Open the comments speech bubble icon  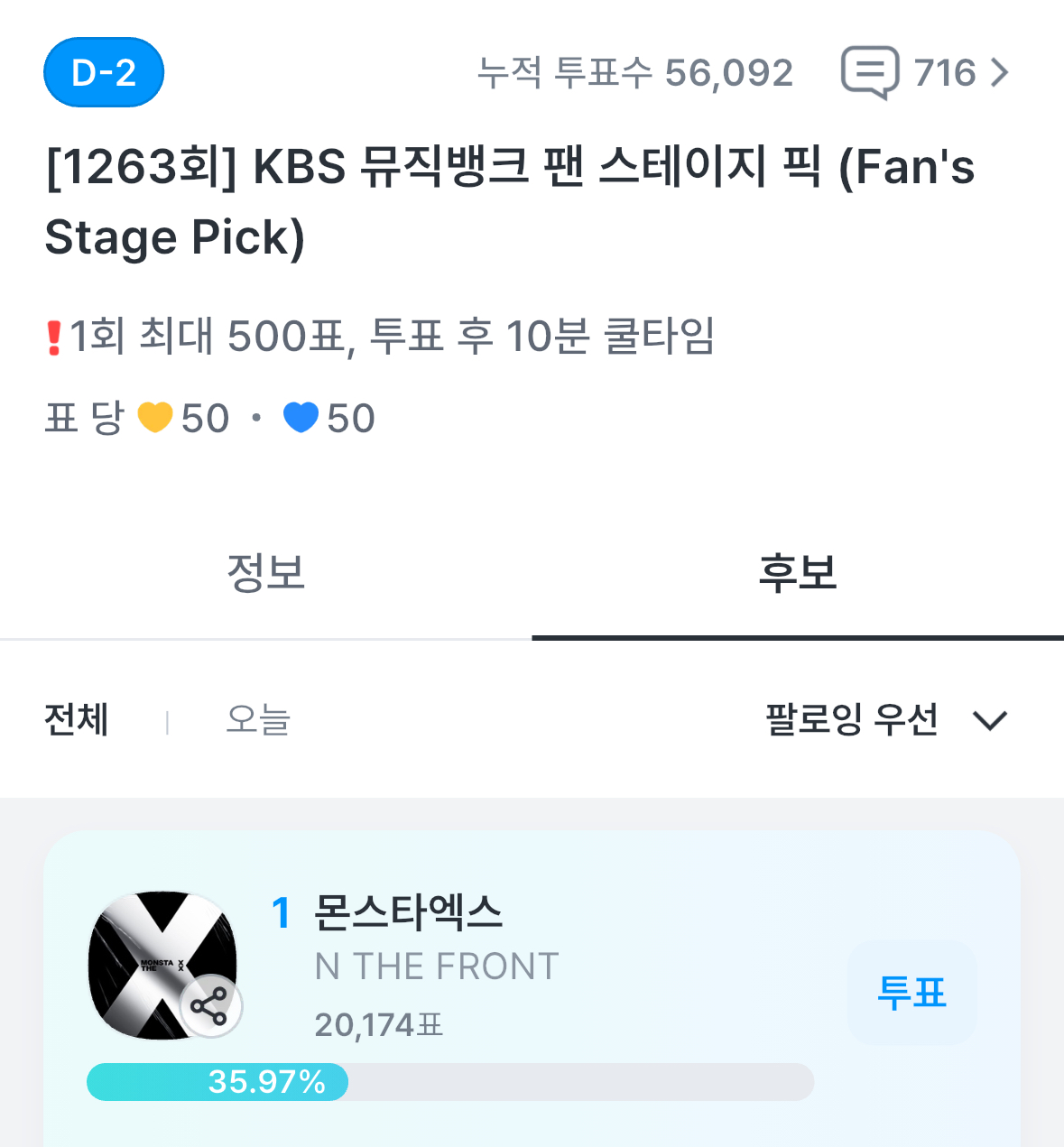[x=869, y=72]
